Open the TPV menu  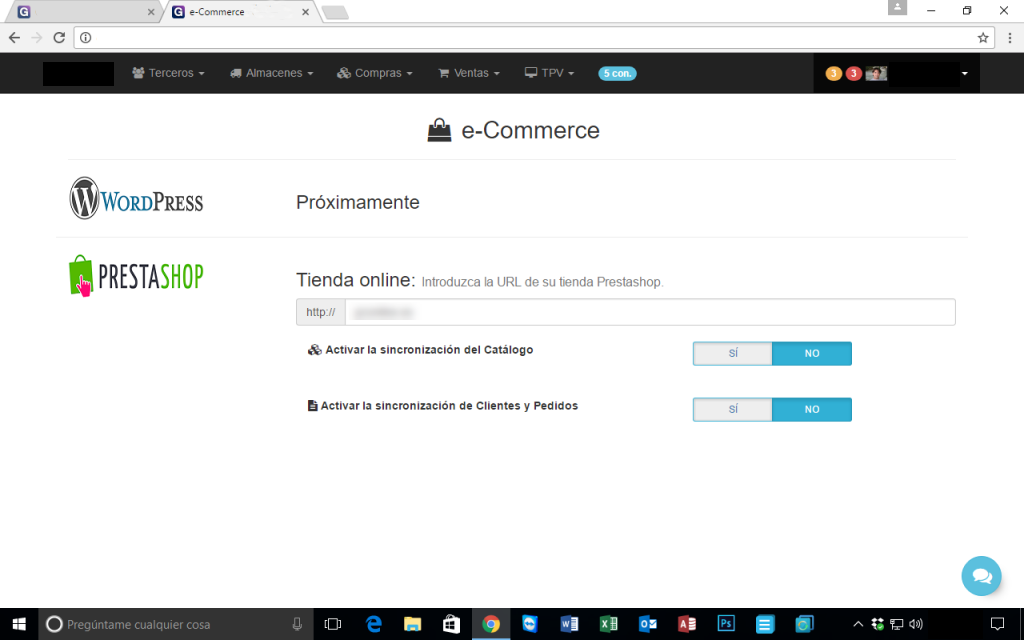coord(549,73)
